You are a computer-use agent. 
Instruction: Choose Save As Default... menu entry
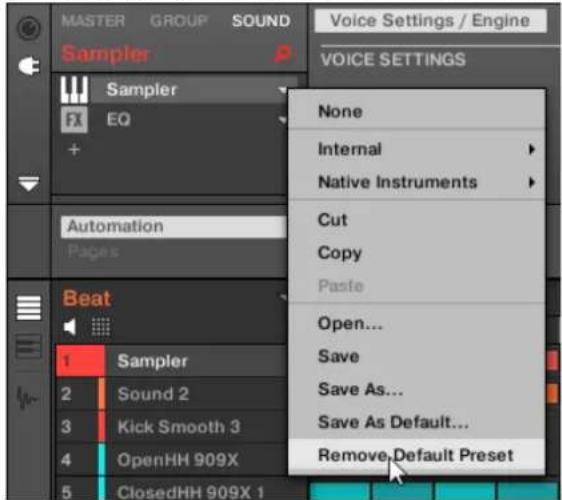click(x=417, y=422)
